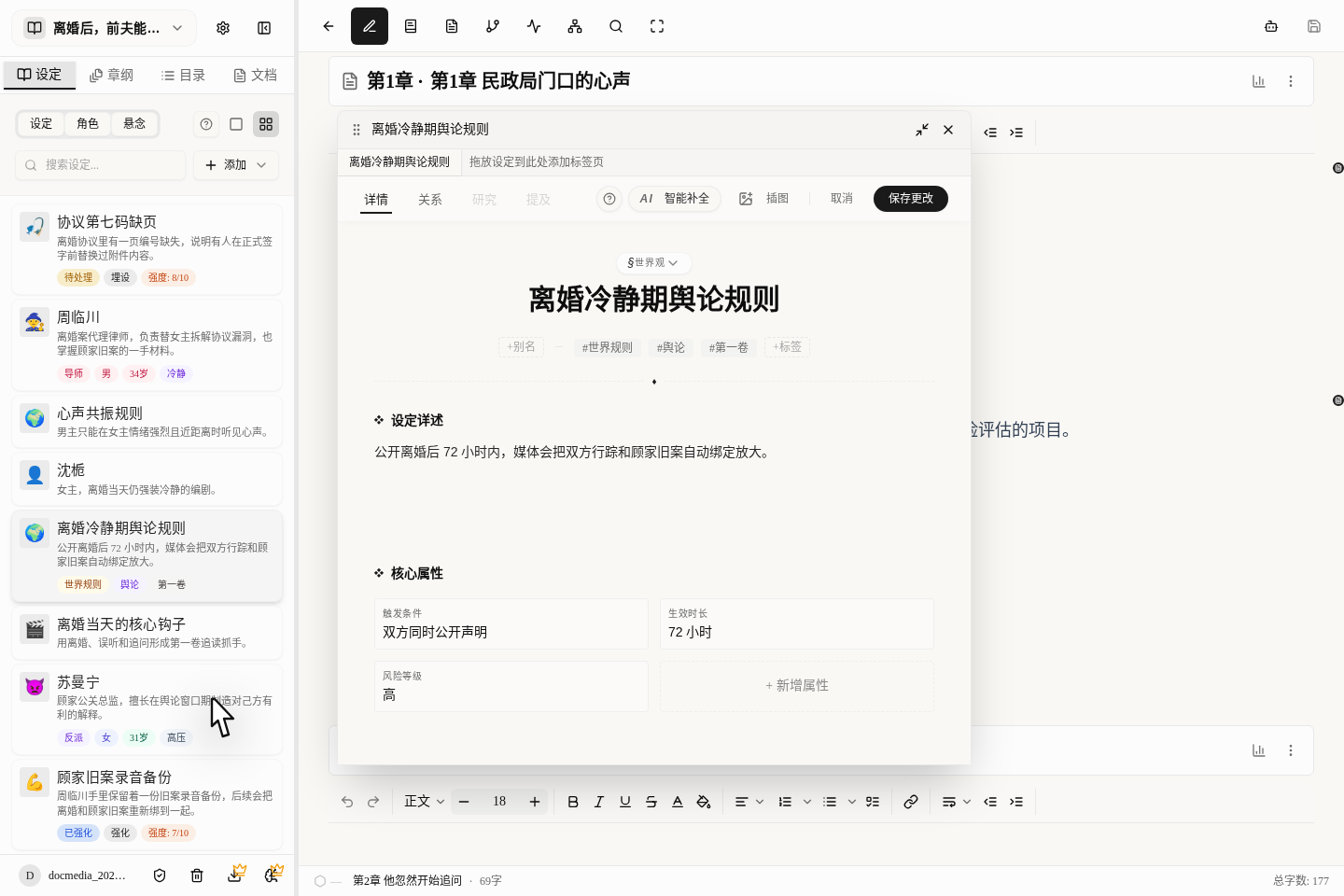Switch to the 目录 sidebar tab
This screenshot has height=896, width=1344.
pyautogui.click(x=182, y=75)
